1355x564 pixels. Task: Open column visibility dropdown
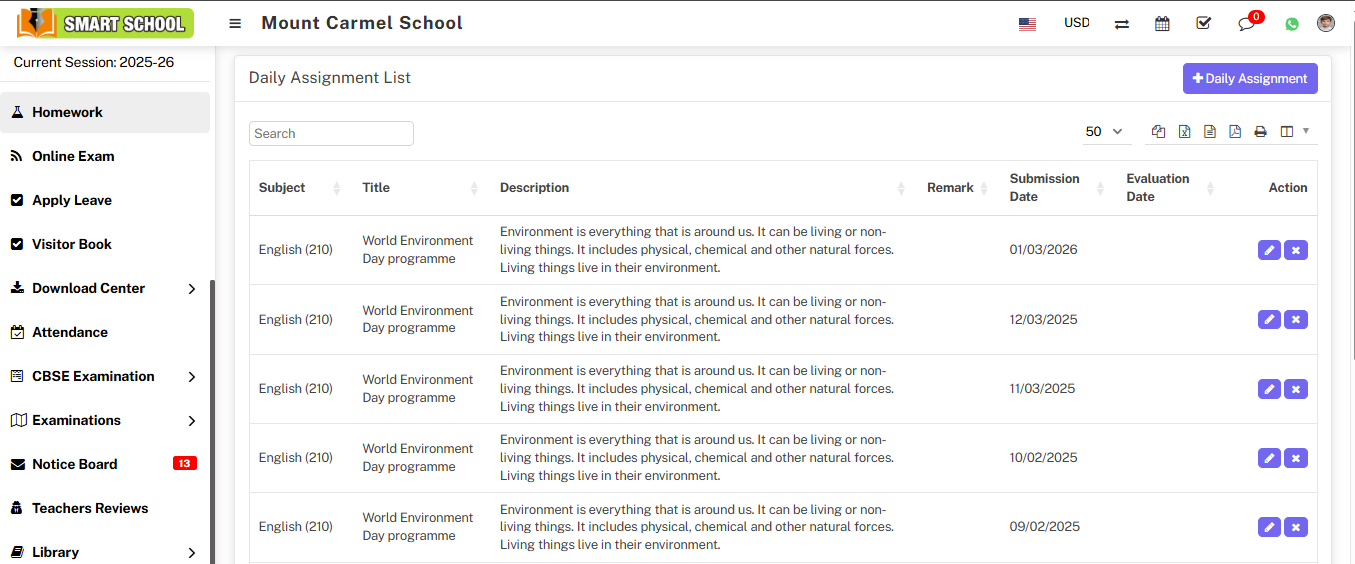pos(1294,132)
